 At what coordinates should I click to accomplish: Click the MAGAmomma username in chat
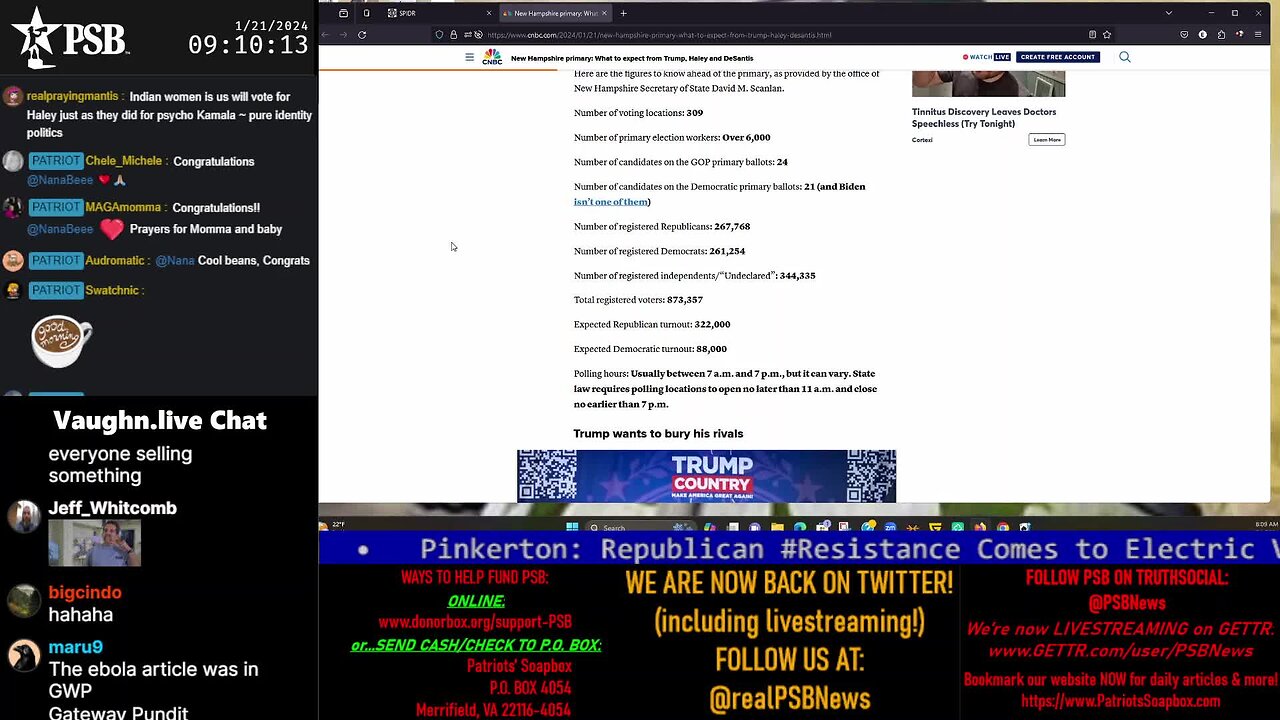tap(125, 208)
